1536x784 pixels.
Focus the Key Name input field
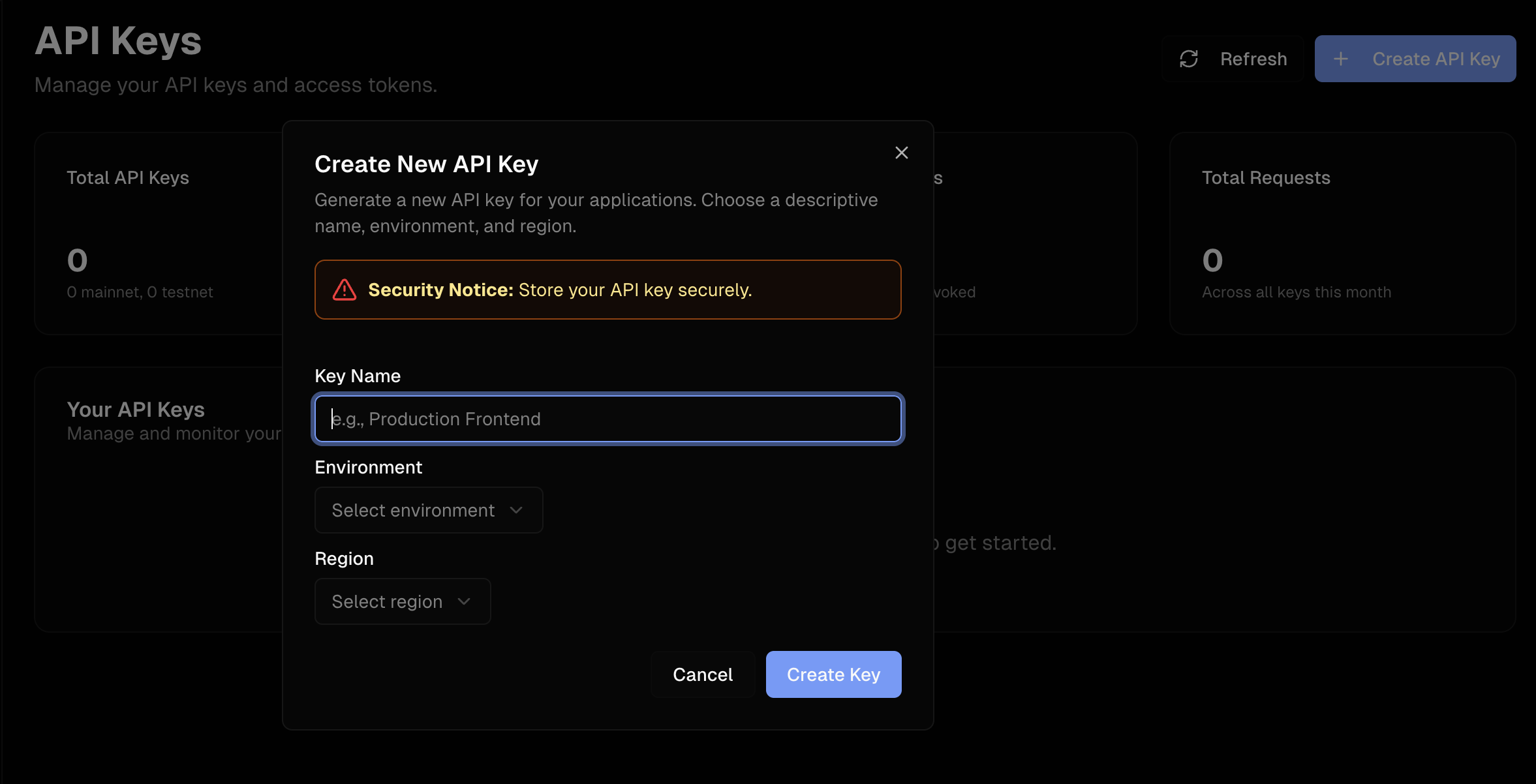coord(608,419)
